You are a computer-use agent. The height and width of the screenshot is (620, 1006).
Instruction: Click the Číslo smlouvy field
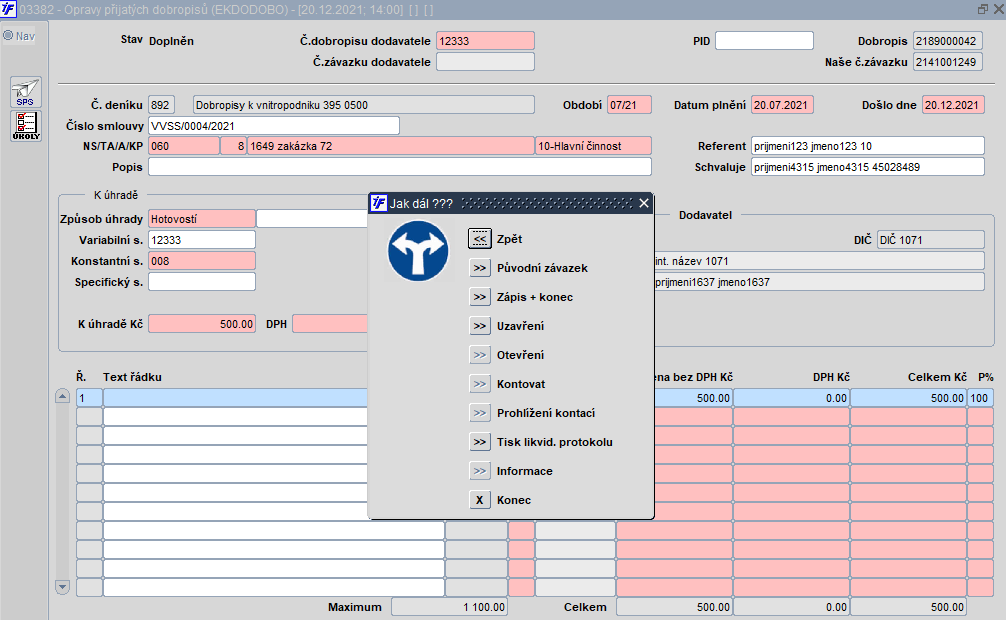point(273,126)
